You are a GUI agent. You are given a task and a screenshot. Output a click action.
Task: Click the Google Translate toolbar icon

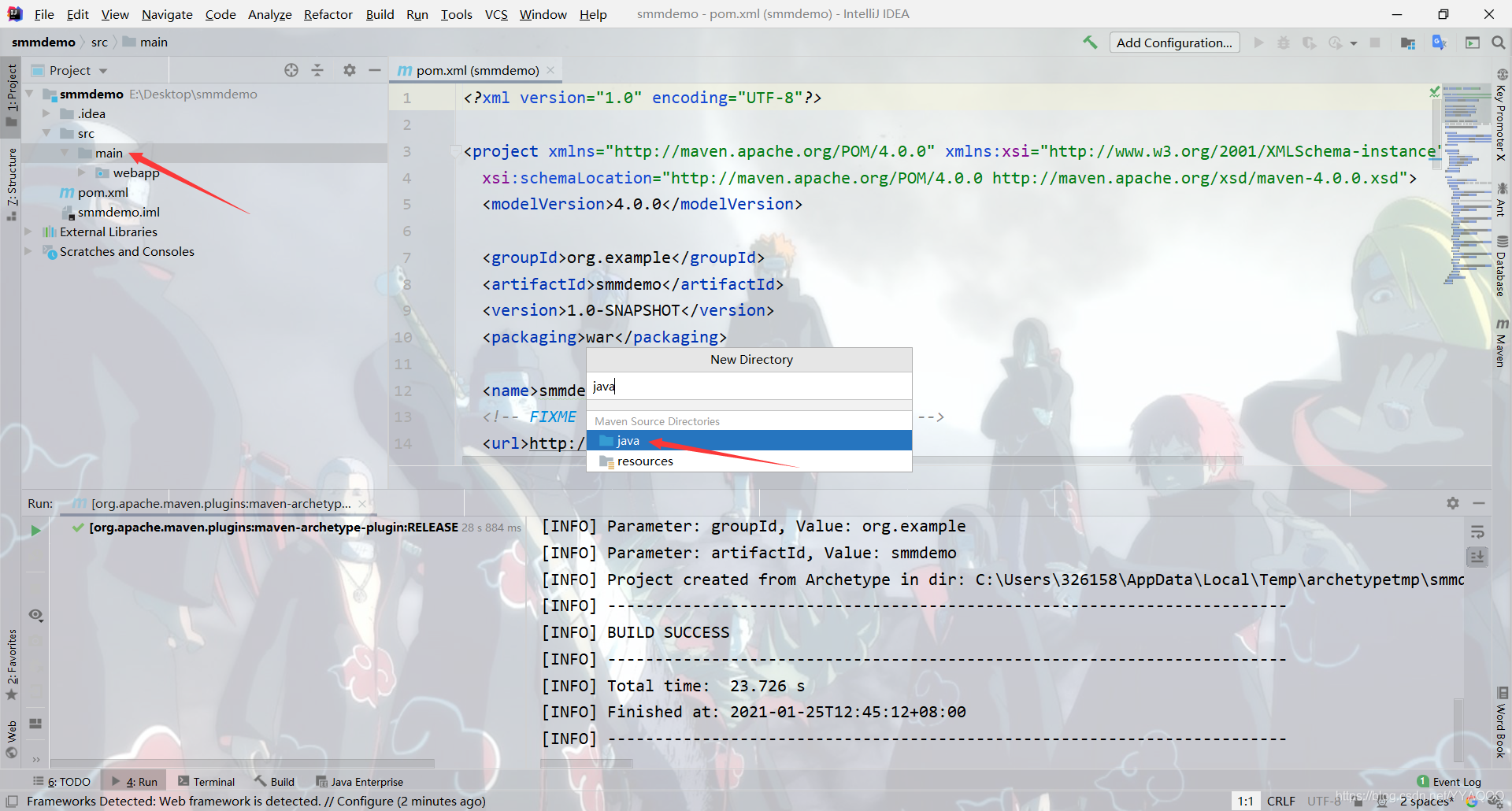pyautogui.click(x=1440, y=43)
